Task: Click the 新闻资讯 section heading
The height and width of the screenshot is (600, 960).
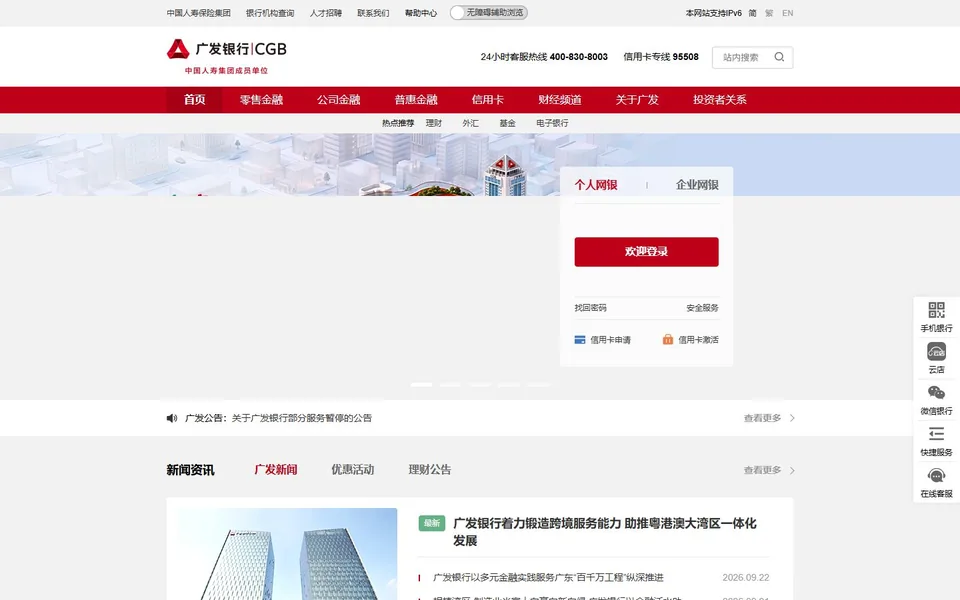Action: pos(190,470)
